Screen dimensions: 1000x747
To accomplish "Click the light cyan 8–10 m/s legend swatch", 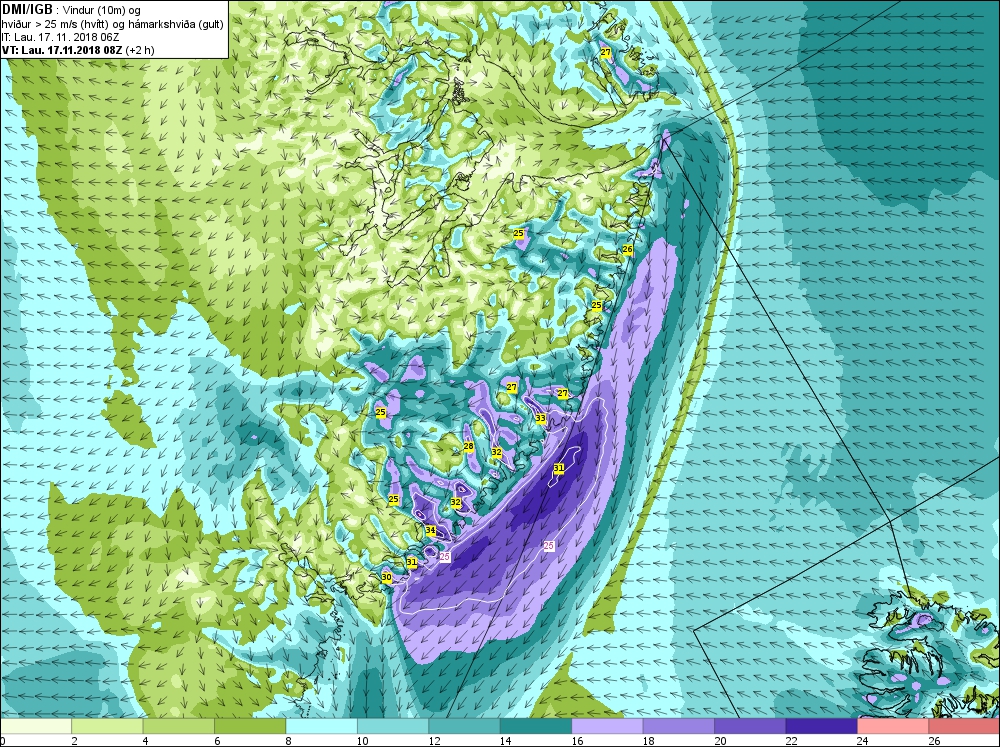I will pyautogui.click(x=321, y=726).
